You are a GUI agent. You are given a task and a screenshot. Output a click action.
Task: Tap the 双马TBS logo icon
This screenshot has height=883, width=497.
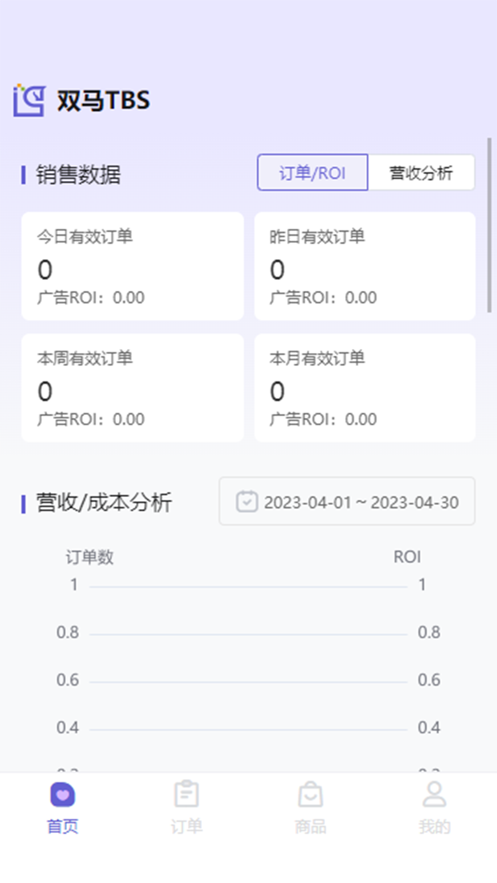pyautogui.click(x=29, y=100)
